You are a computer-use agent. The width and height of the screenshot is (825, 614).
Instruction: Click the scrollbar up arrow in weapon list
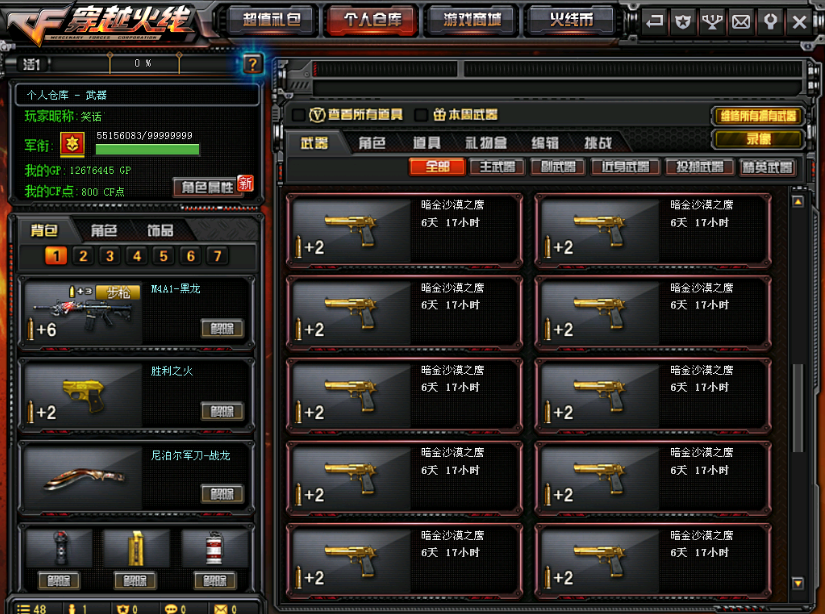coord(798,202)
